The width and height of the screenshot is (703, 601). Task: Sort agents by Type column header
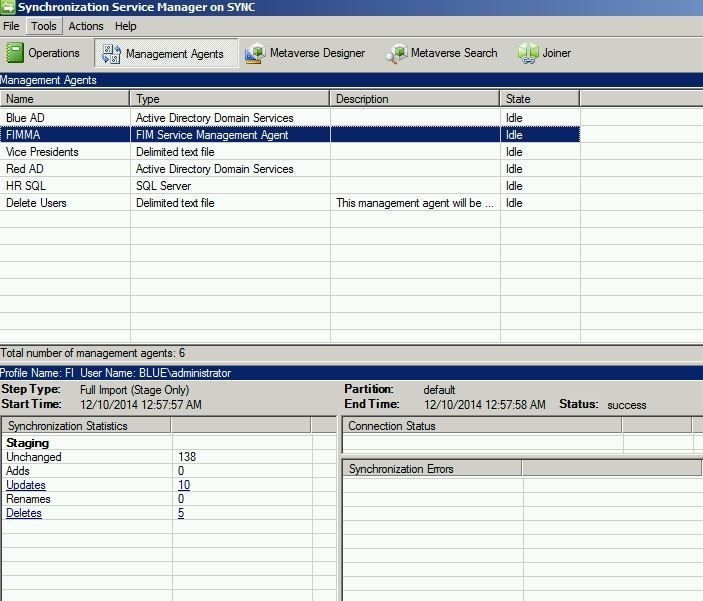click(230, 99)
